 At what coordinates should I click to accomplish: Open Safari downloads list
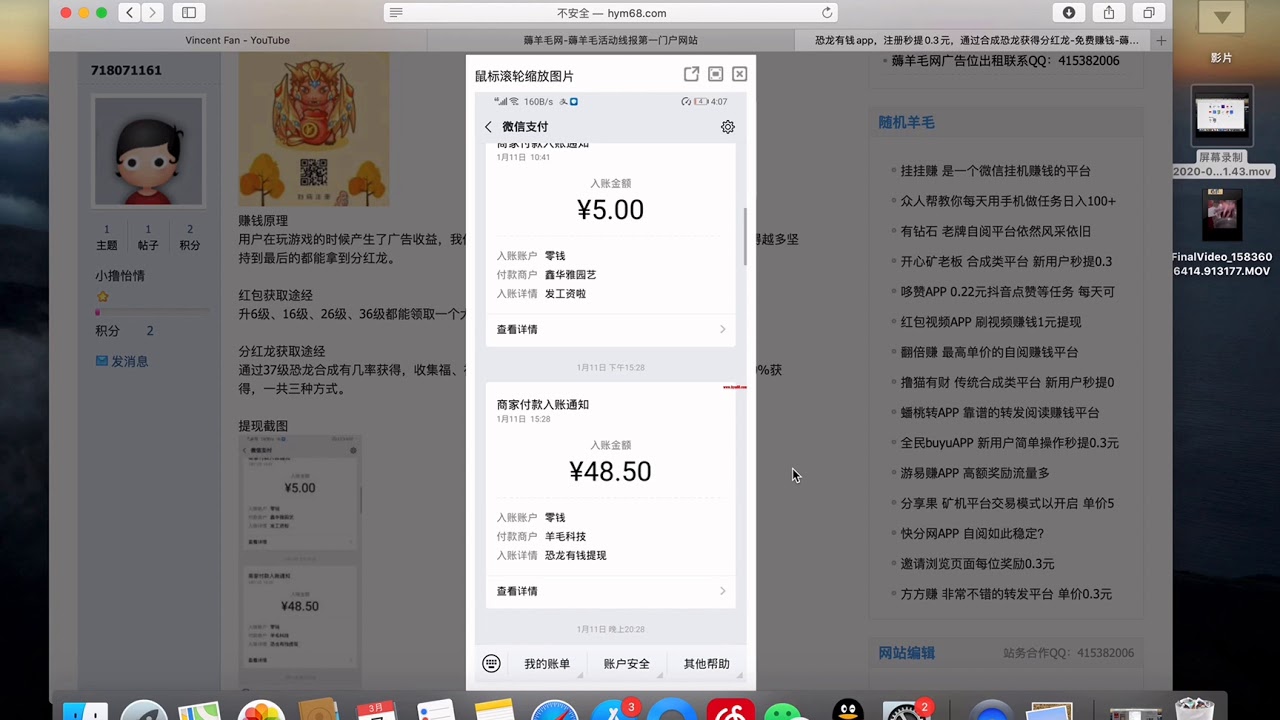coord(1069,13)
